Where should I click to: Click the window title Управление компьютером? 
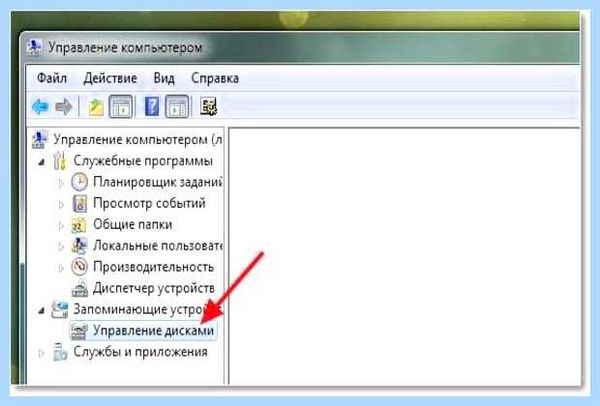pos(125,48)
